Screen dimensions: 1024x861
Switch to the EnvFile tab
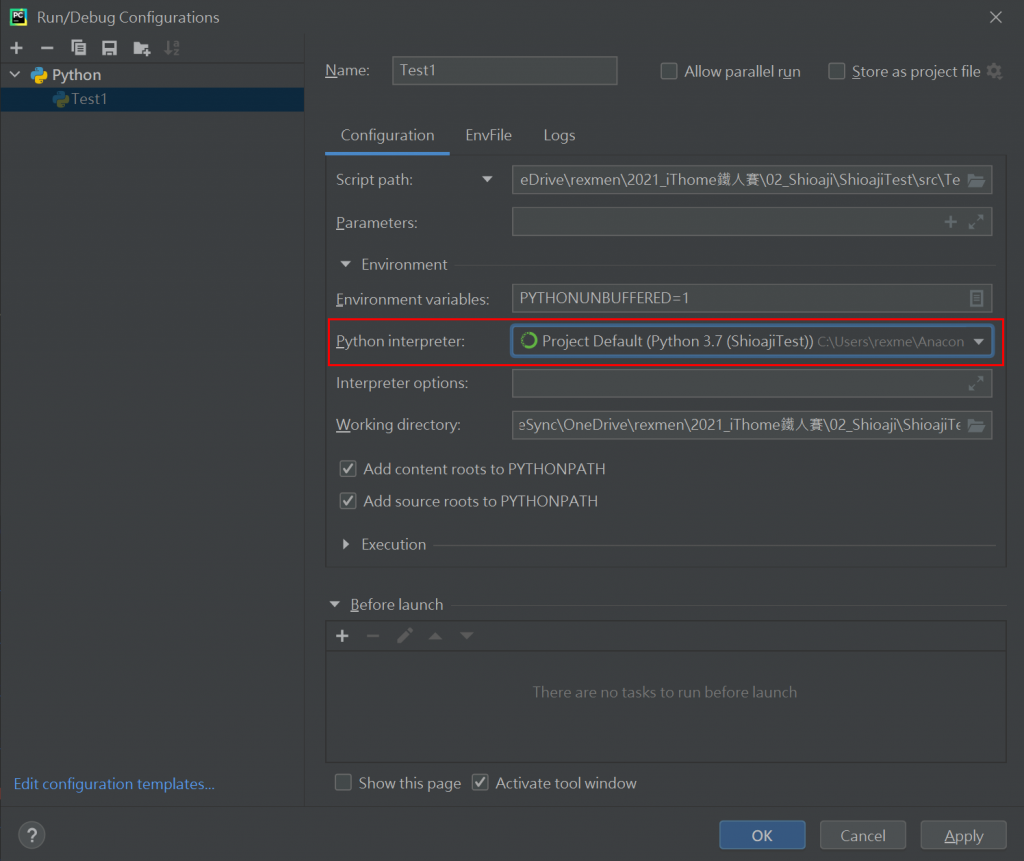coord(488,135)
